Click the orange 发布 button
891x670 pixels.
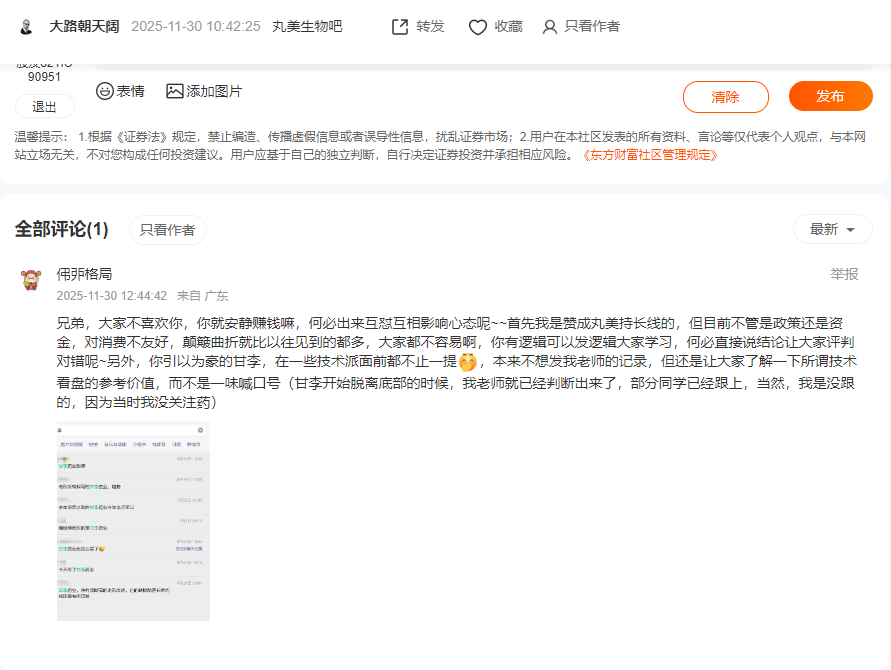coord(830,96)
